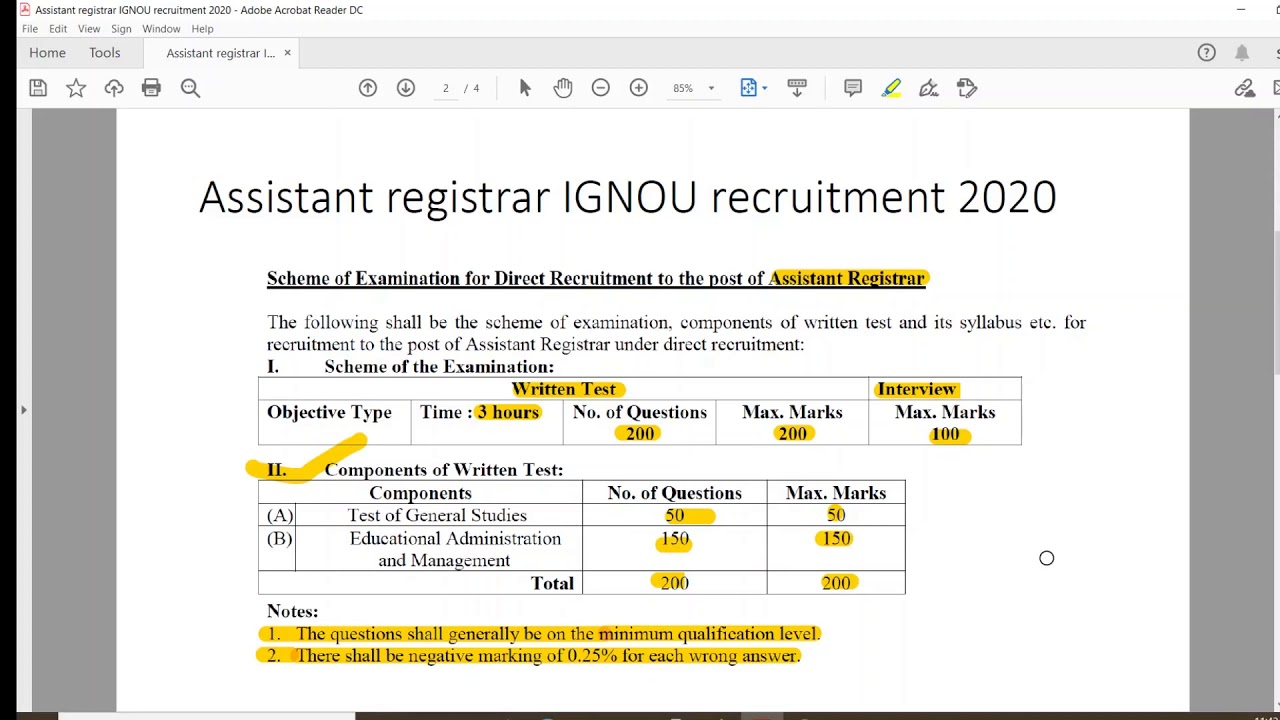The height and width of the screenshot is (720, 1280).
Task: Click 'Scheme of the Examination:' heading
Action: click(x=439, y=367)
